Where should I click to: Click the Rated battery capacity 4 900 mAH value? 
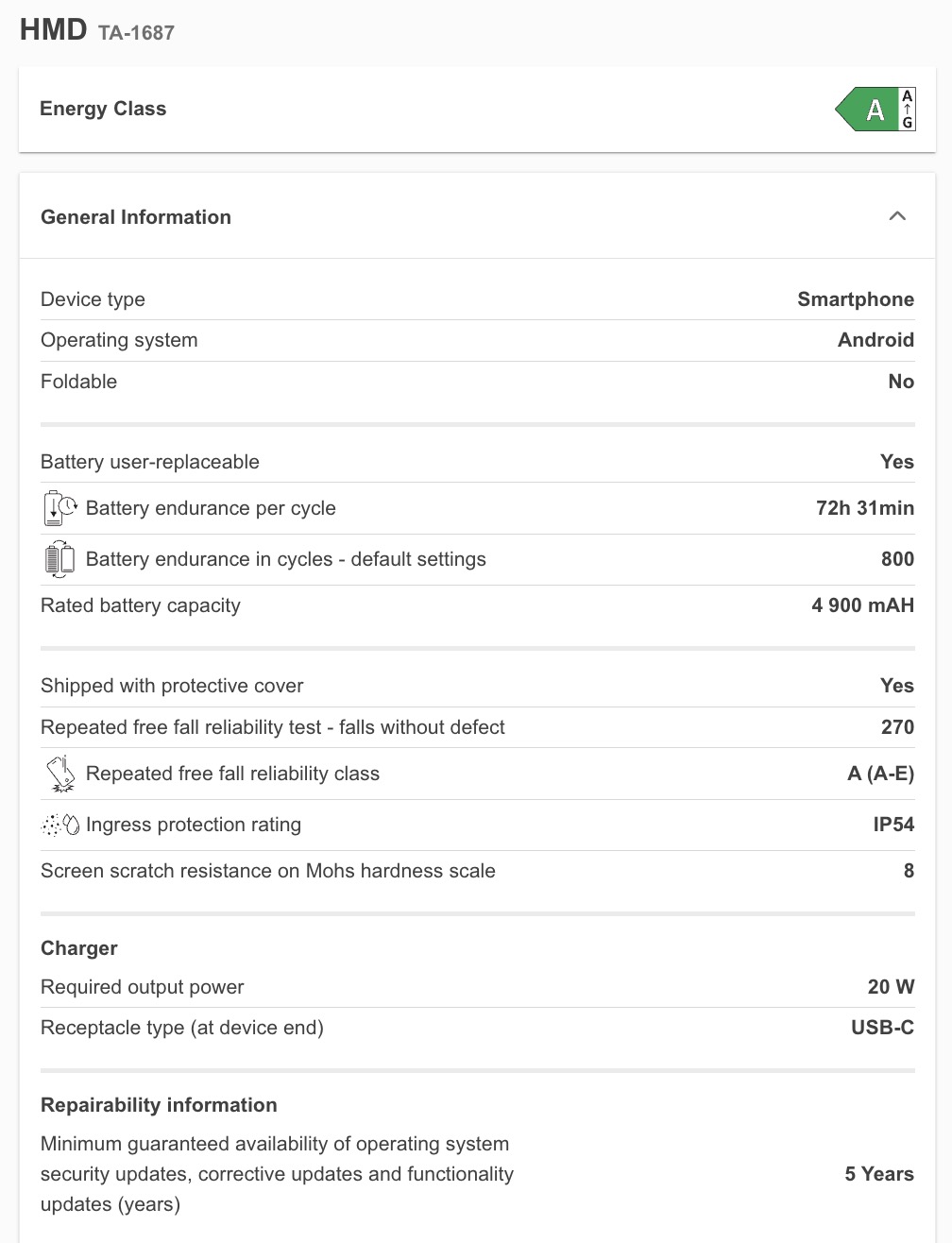coord(862,605)
